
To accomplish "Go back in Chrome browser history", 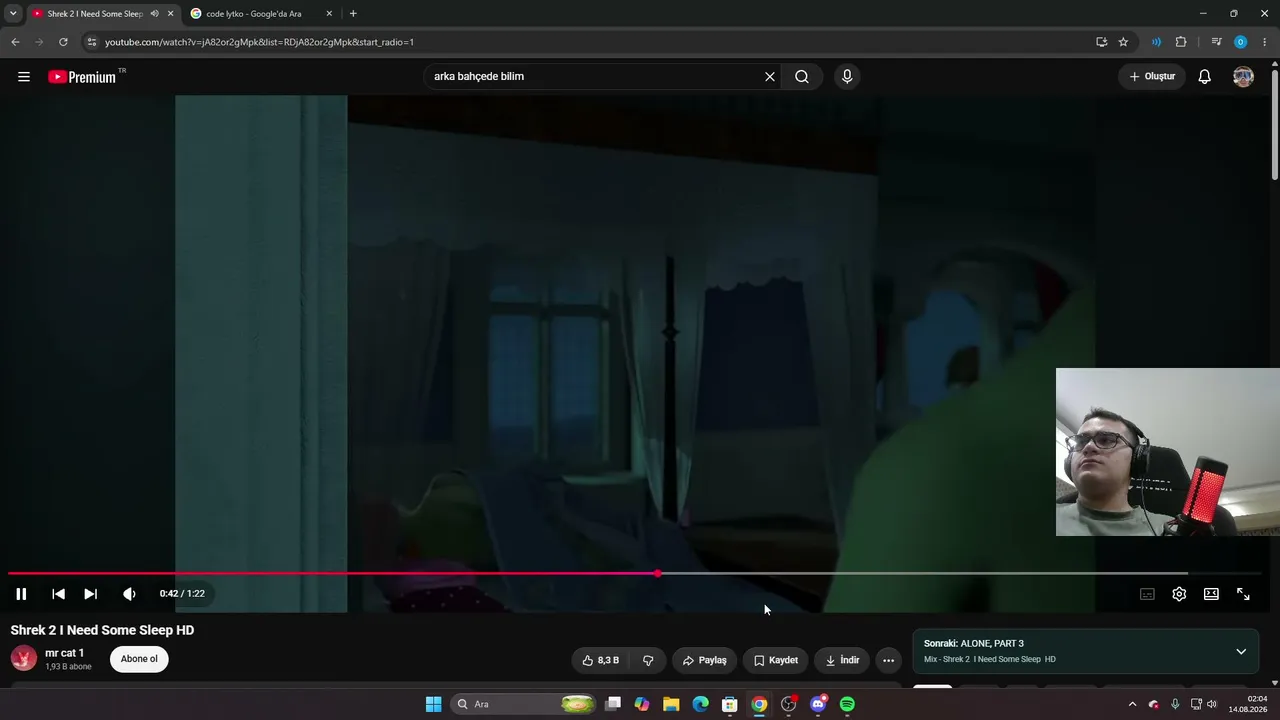I will tap(15, 42).
